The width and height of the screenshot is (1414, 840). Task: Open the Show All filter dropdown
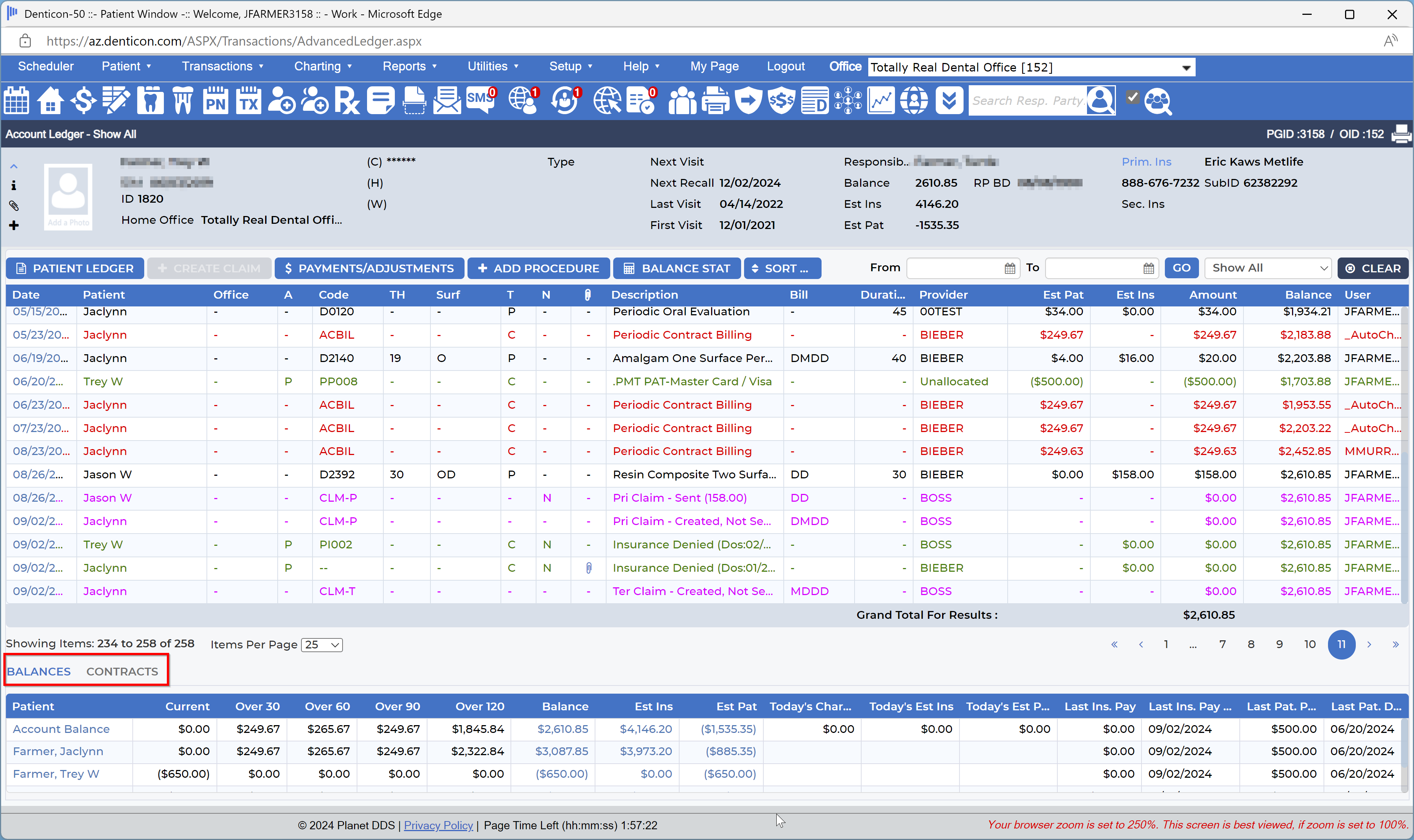tap(1268, 268)
